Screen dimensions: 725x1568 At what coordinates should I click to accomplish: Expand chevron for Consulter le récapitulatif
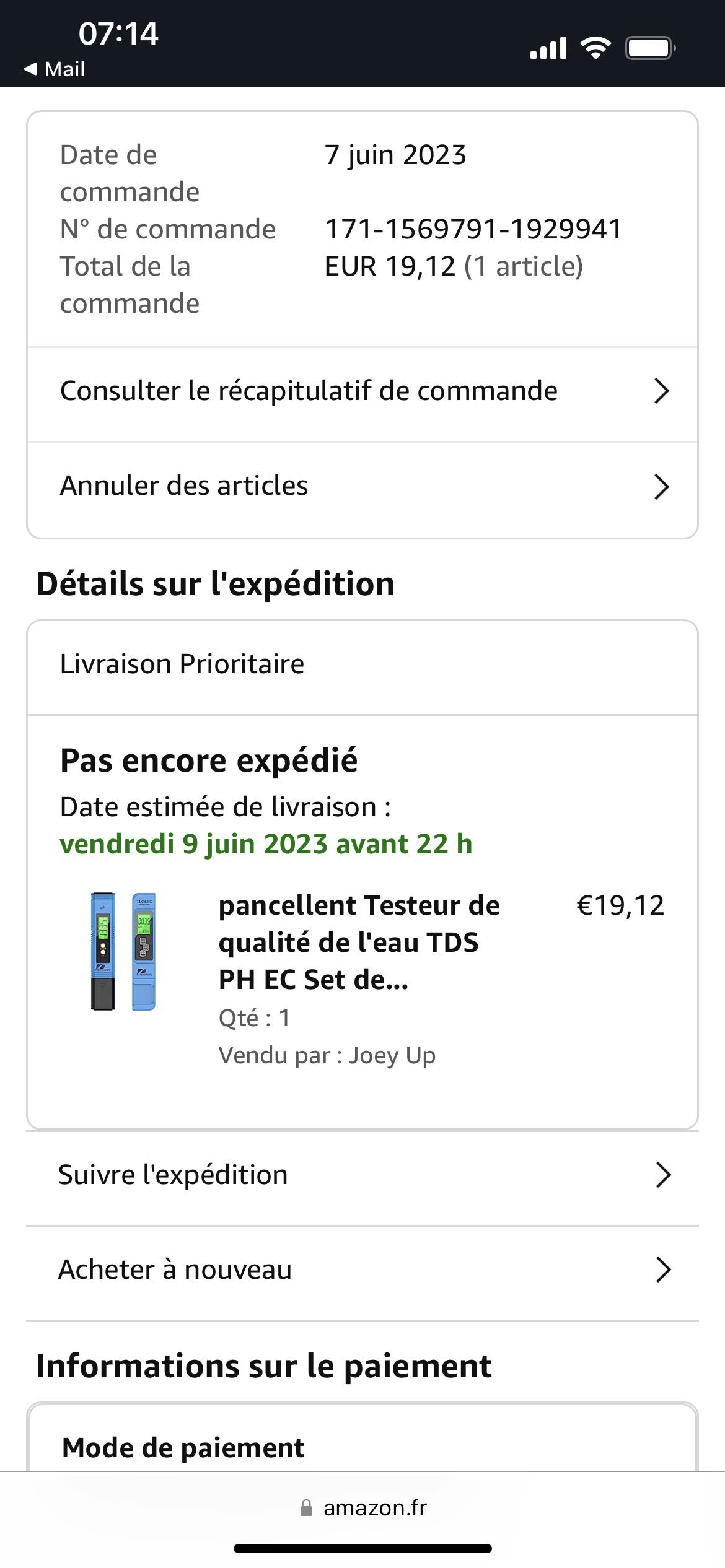click(x=661, y=391)
